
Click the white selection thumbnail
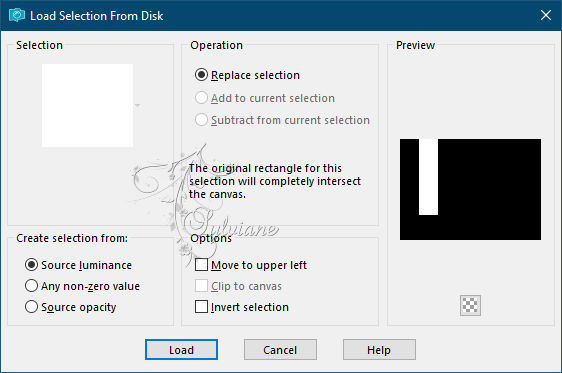[x=87, y=105]
